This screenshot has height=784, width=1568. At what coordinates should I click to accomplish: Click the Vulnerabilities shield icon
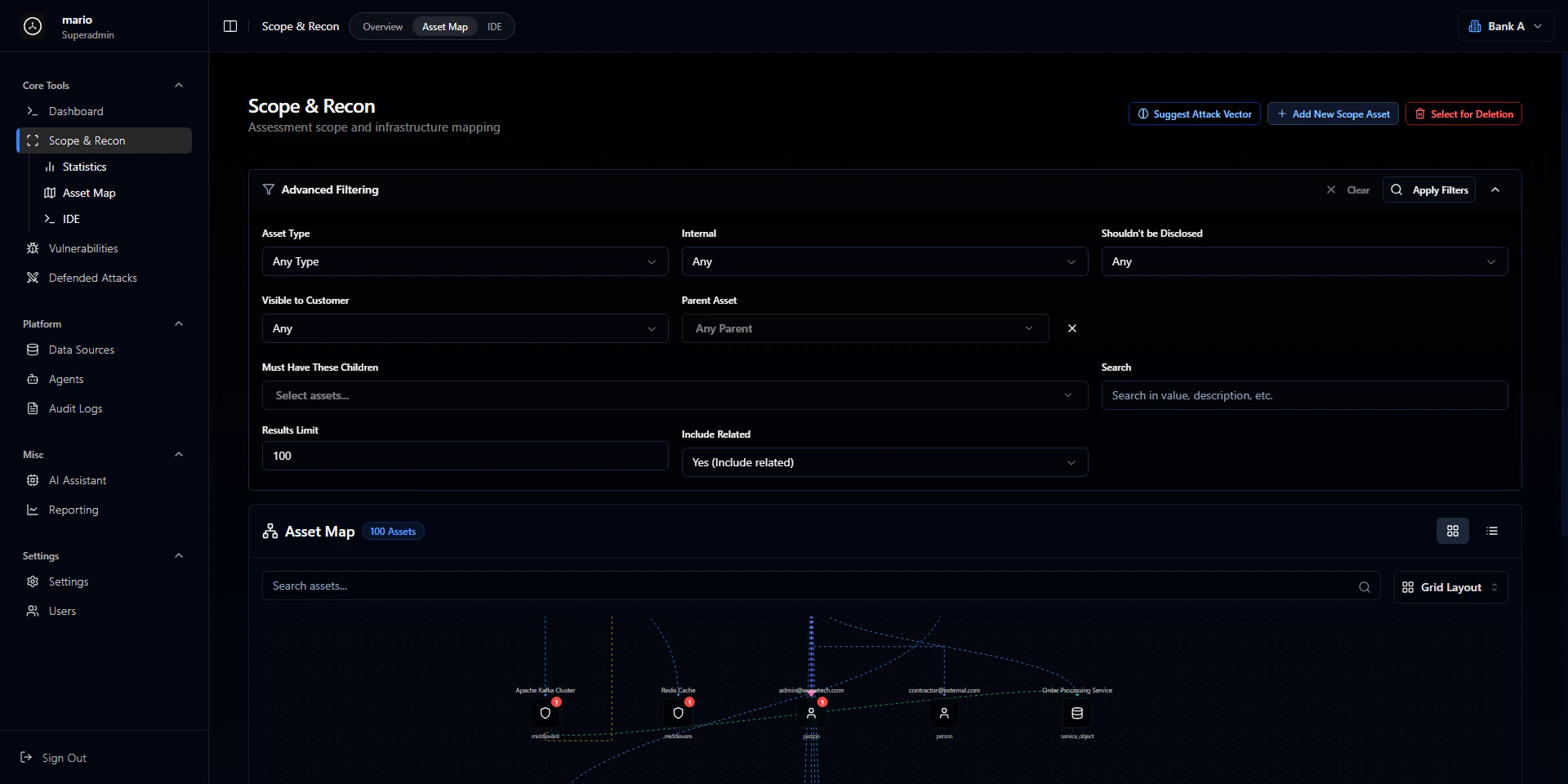(33, 248)
